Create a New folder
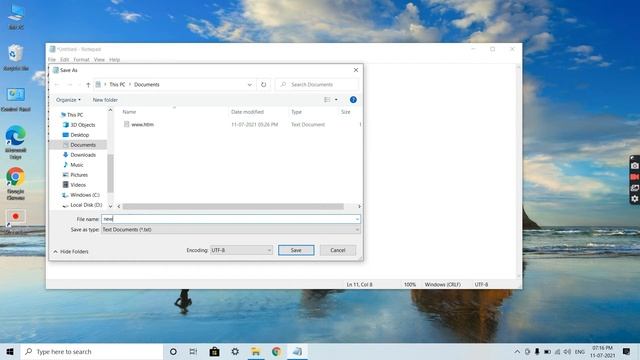640x360 pixels. [105, 100]
